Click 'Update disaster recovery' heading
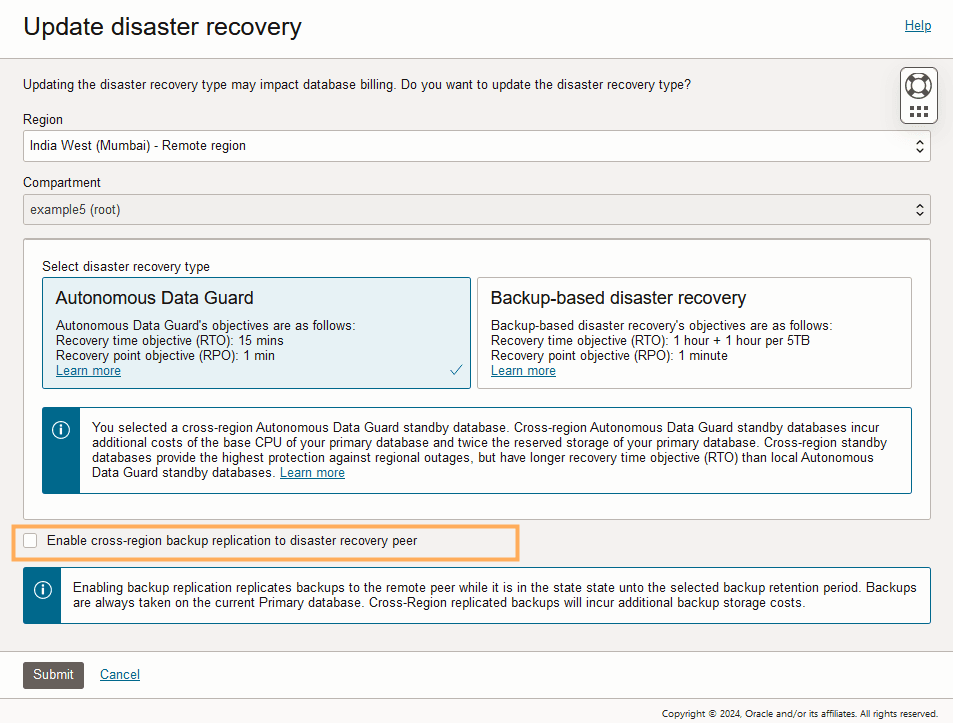The image size is (953, 723). 162,27
